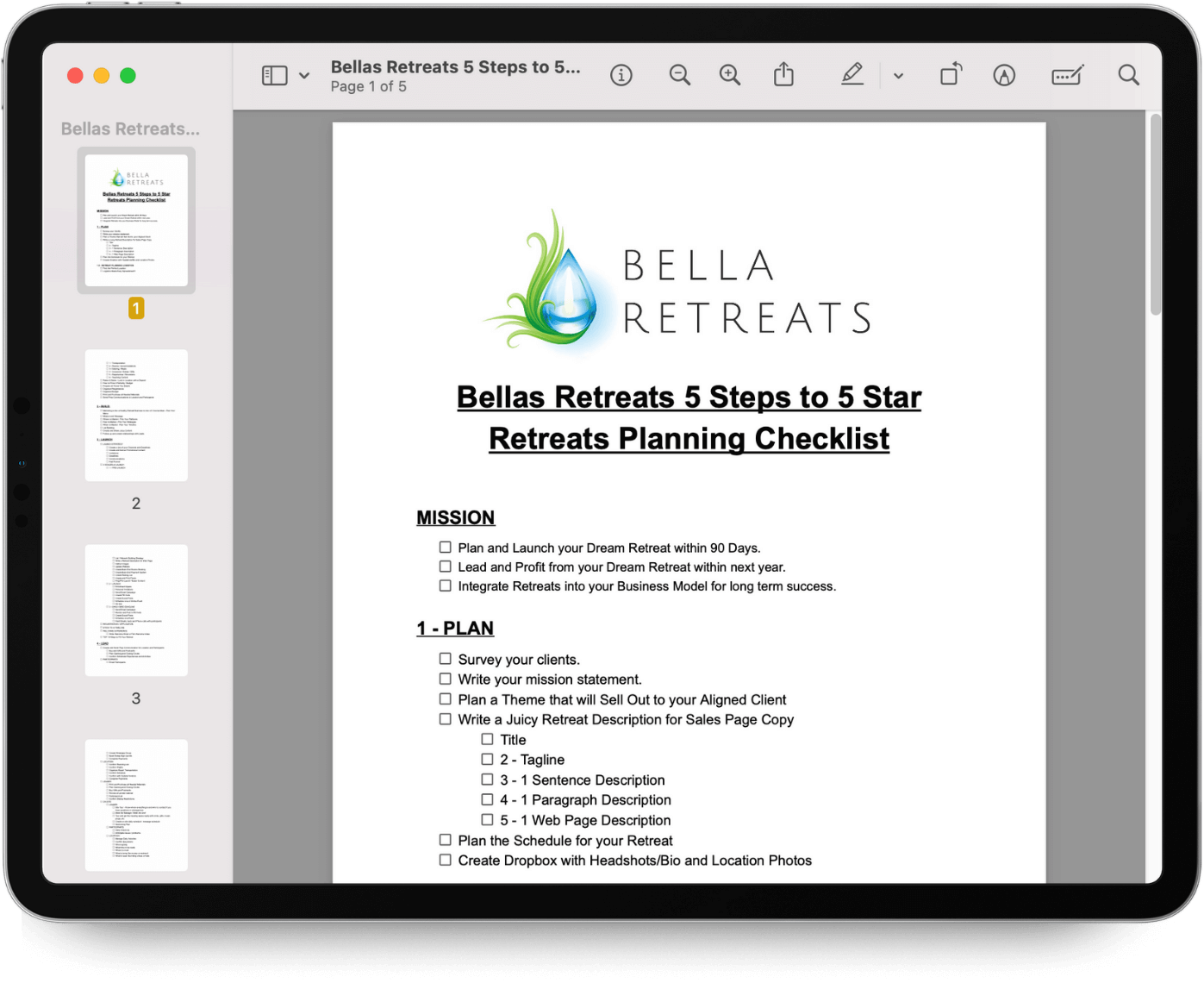Image resolution: width=1204 pixels, height=983 pixels.
Task: Check 'Plan a Theme that will Sell Out' box
Action: point(446,699)
